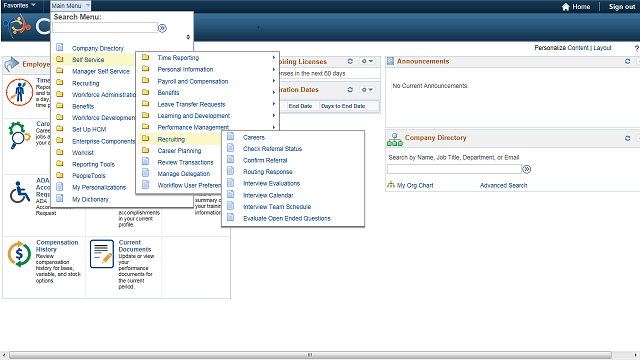This screenshot has width=640, height=360.
Task: Click the Career Planning folder icon
Action: 145,150
